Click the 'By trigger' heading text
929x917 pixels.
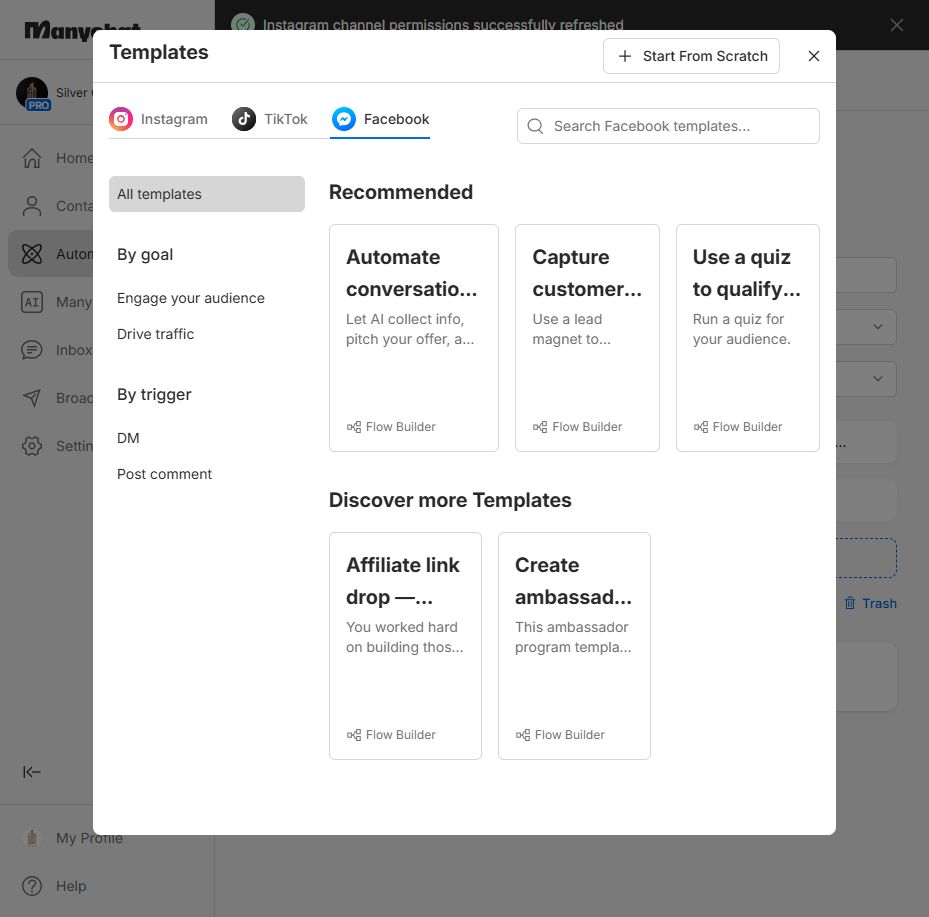pyautogui.click(x=154, y=395)
